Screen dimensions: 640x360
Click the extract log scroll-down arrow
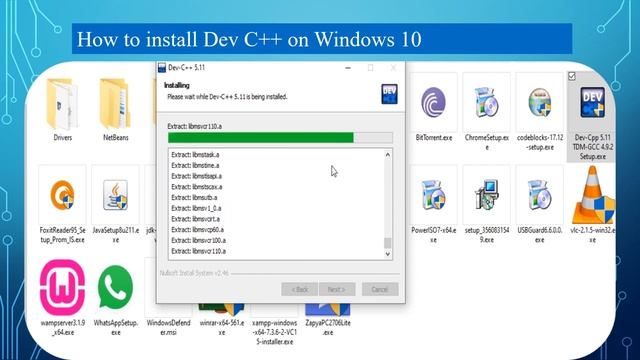pos(388,254)
